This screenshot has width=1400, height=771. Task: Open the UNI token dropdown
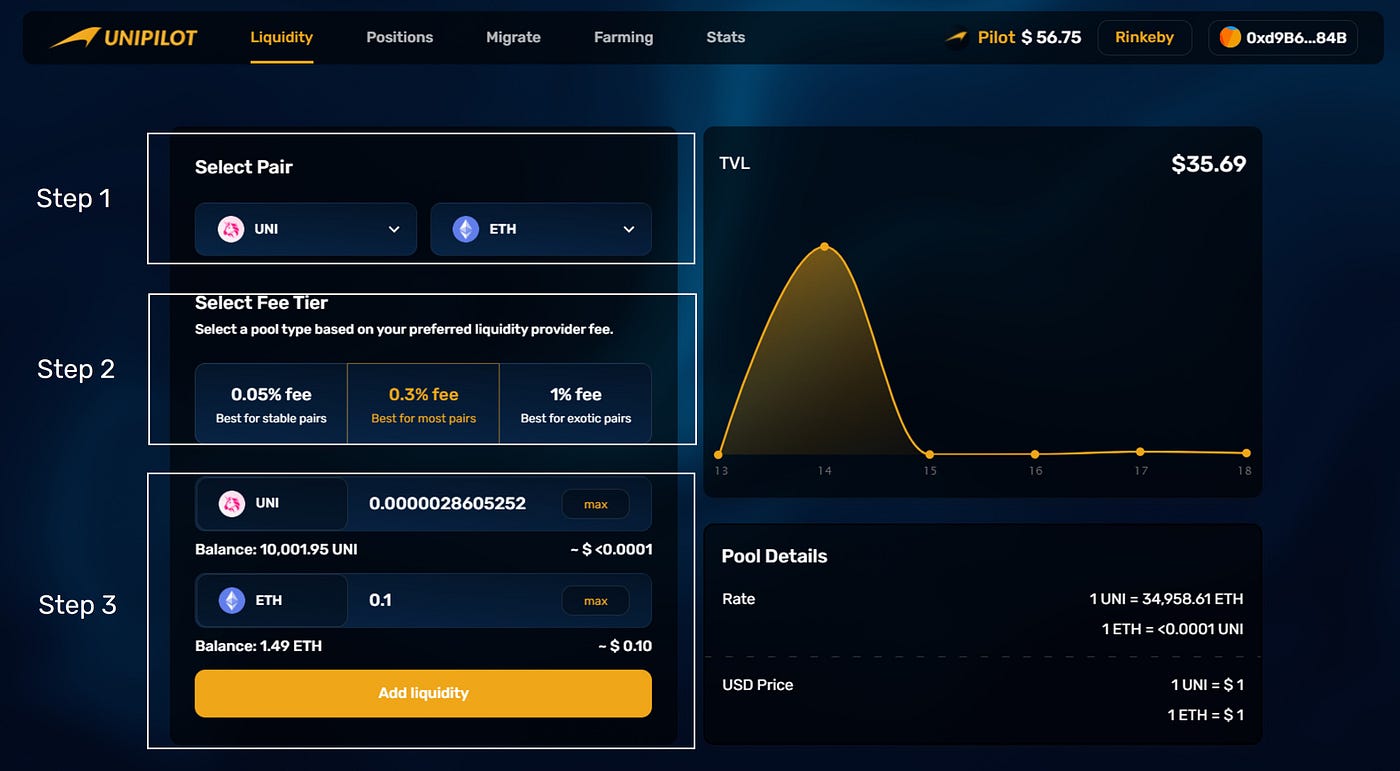pos(306,229)
